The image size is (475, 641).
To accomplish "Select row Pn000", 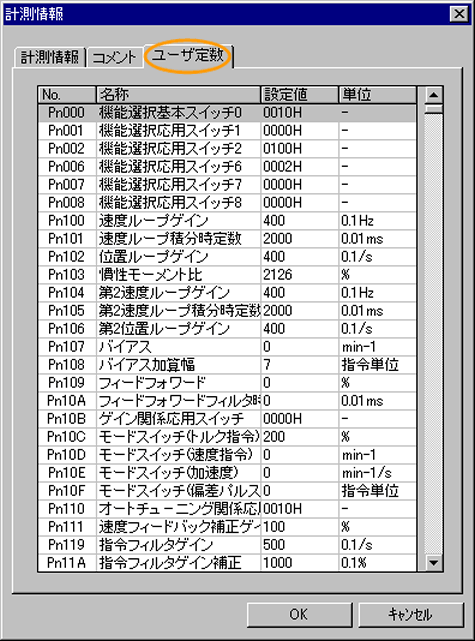I will coord(227,112).
